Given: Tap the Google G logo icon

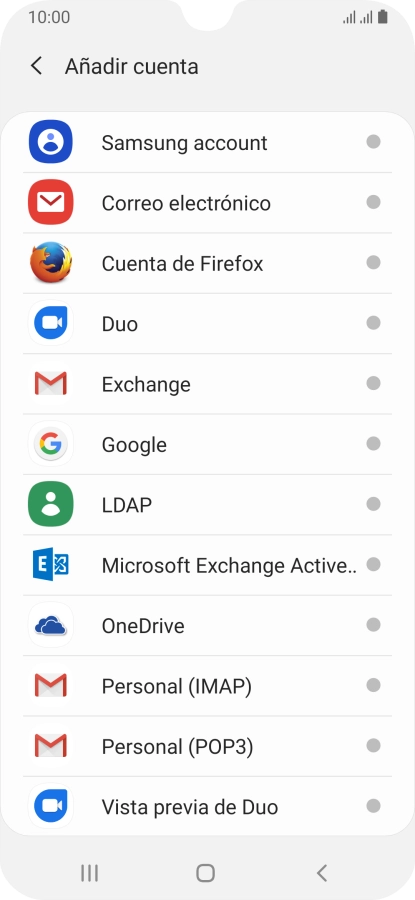Looking at the screenshot, I should tap(51, 444).
